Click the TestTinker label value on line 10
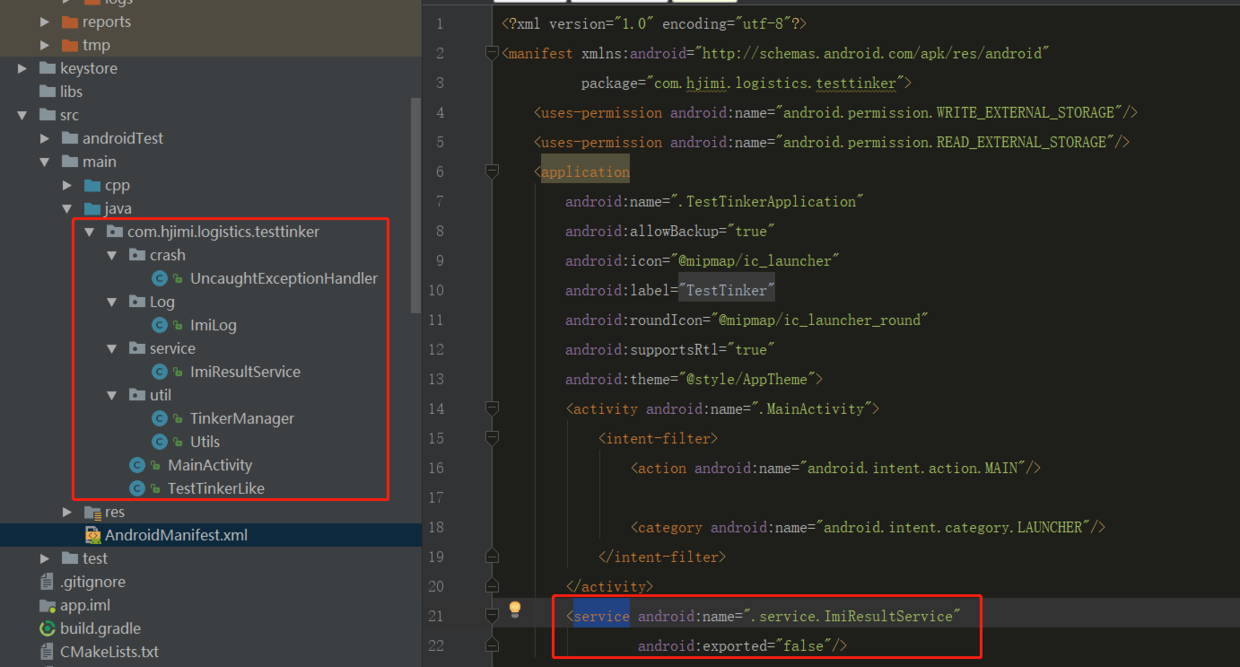The width and height of the screenshot is (1240, 667). coord(727,290)
